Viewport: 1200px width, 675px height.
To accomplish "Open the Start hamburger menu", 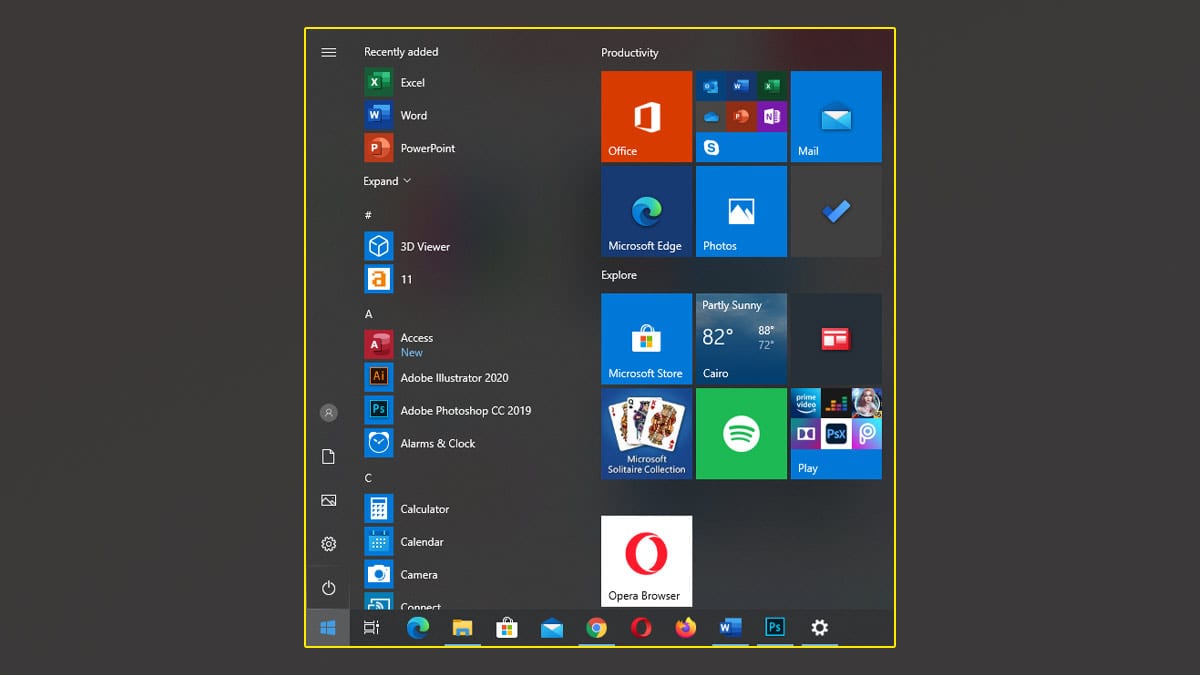I will point(329,52).
